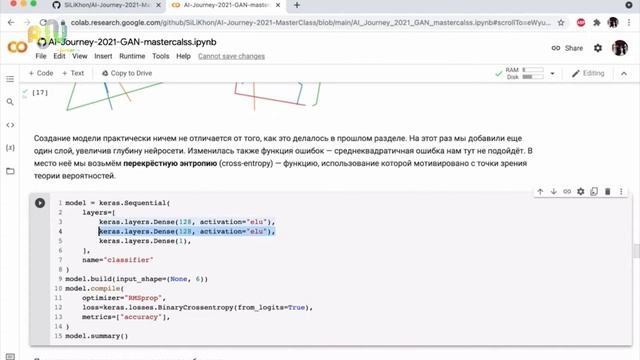Open the Runtime menu

tap(132, 56)
